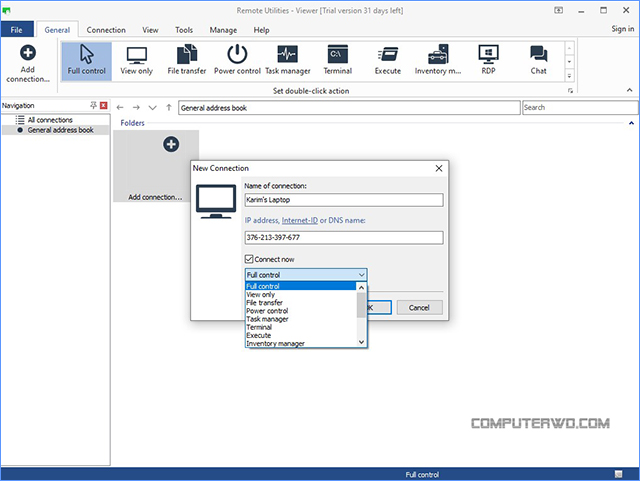Click the IP address input field
Image resolution: width=640 pixels, height=481 pixels.
coord(344,238)
